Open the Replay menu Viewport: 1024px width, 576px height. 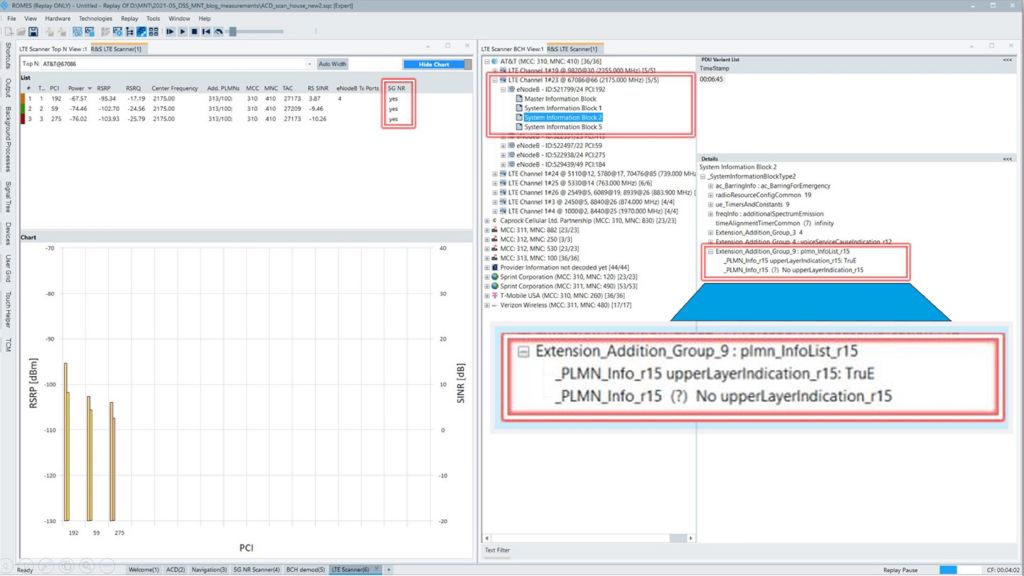[x=130, y=17]
